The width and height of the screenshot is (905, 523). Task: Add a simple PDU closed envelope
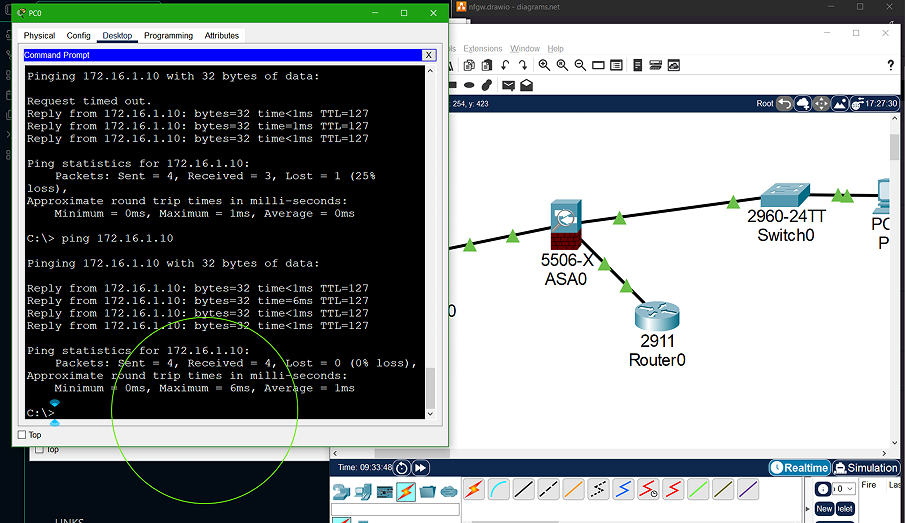(508, 85)
